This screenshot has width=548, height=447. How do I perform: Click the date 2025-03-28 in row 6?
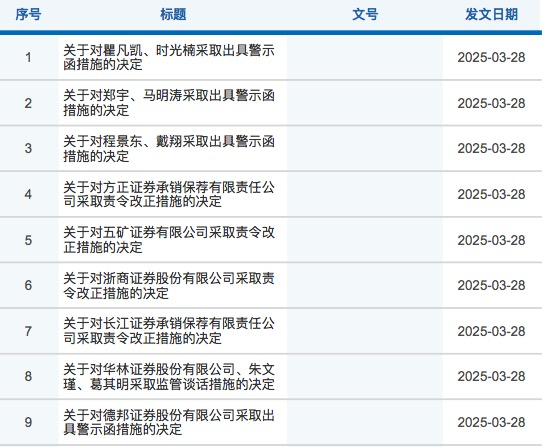tap(491, 286)
